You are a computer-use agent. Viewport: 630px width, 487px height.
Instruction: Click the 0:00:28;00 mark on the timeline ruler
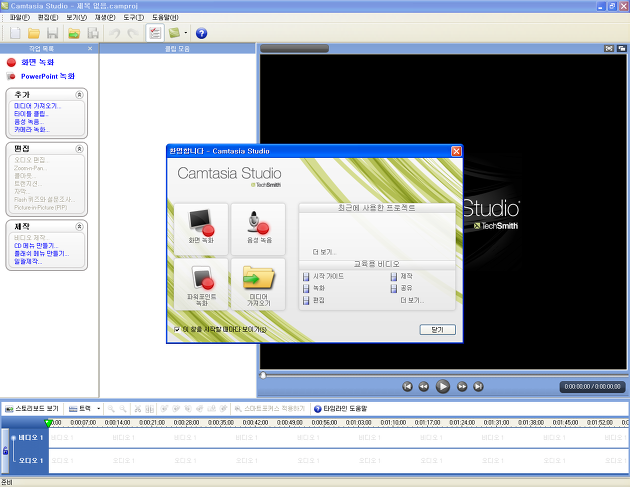186,423
